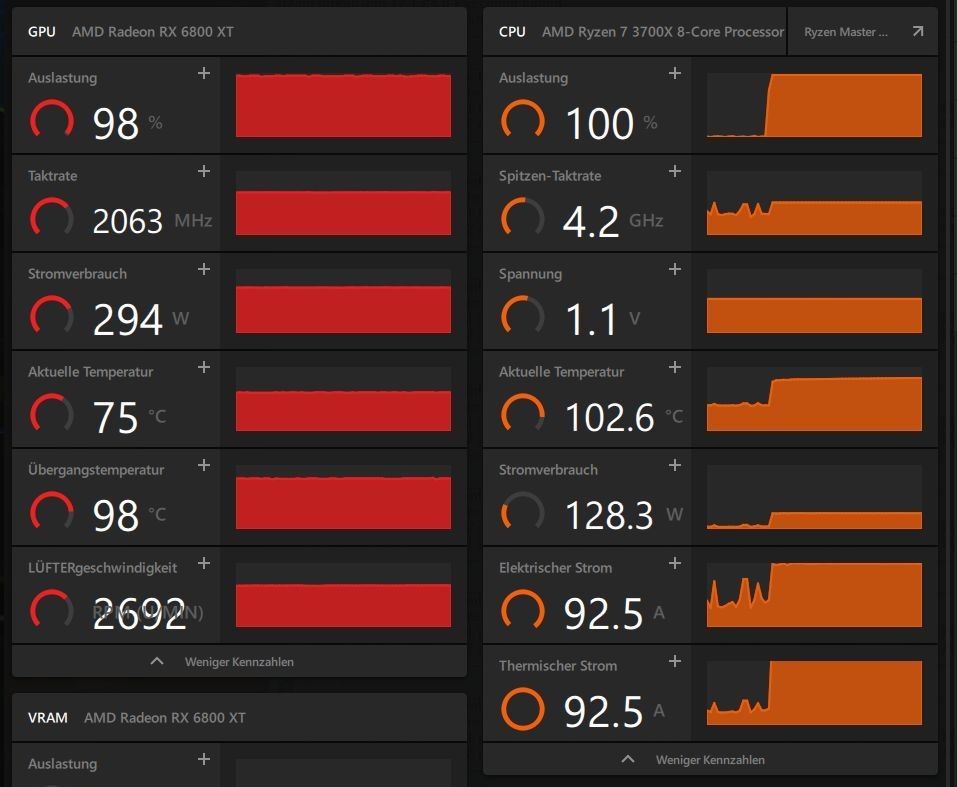Screen dimensions: 957x787
Task: Click plus icon on CPU Spannung row
Action: 675,269
